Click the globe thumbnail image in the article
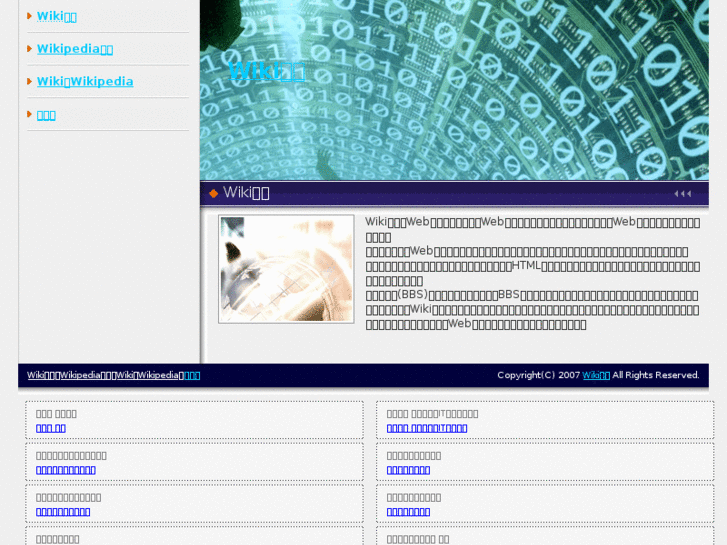This screenshot has width=727, height=545. pyautogui.click(x=286, y=269)
